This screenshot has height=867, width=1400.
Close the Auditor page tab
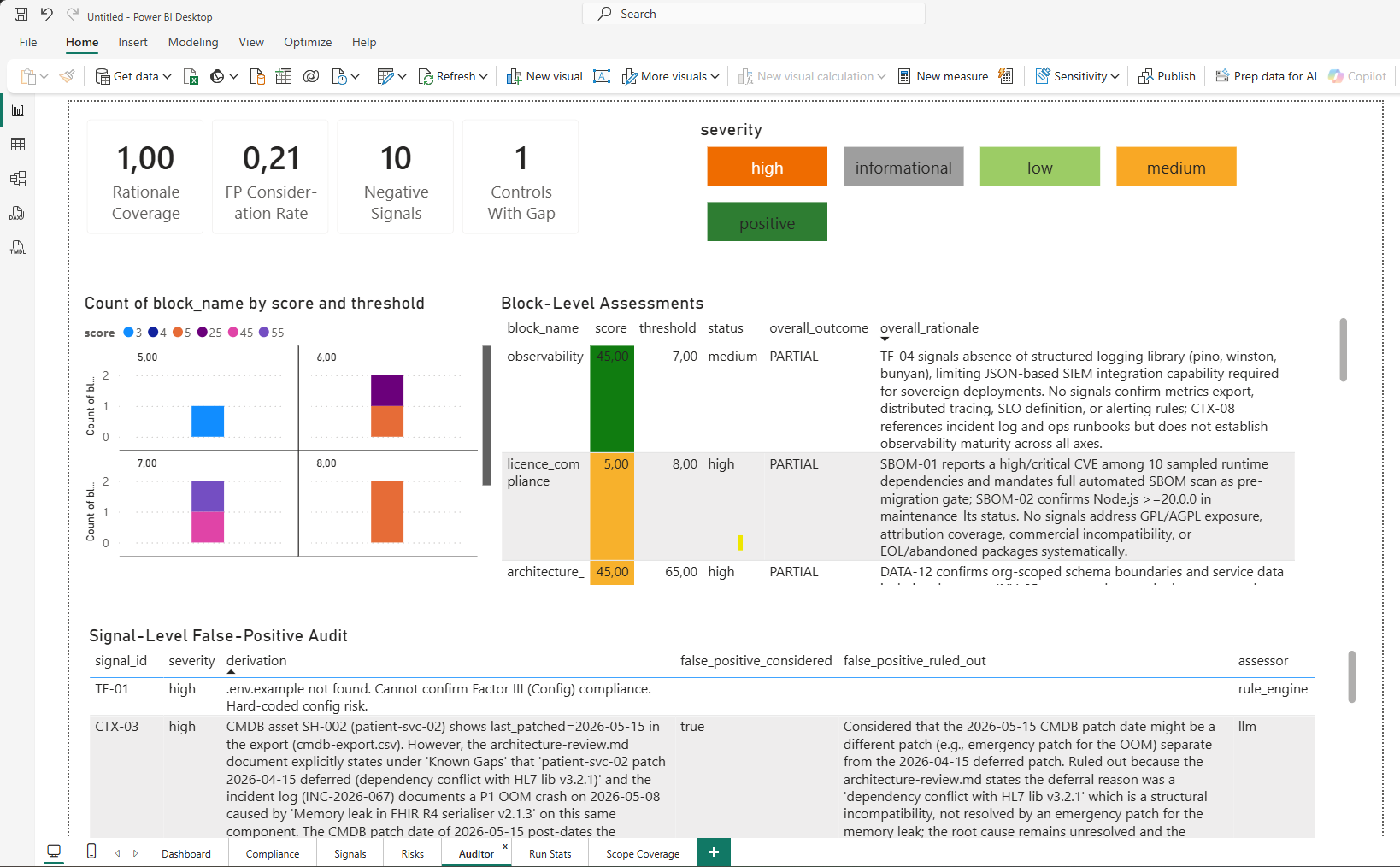[505, 846]
